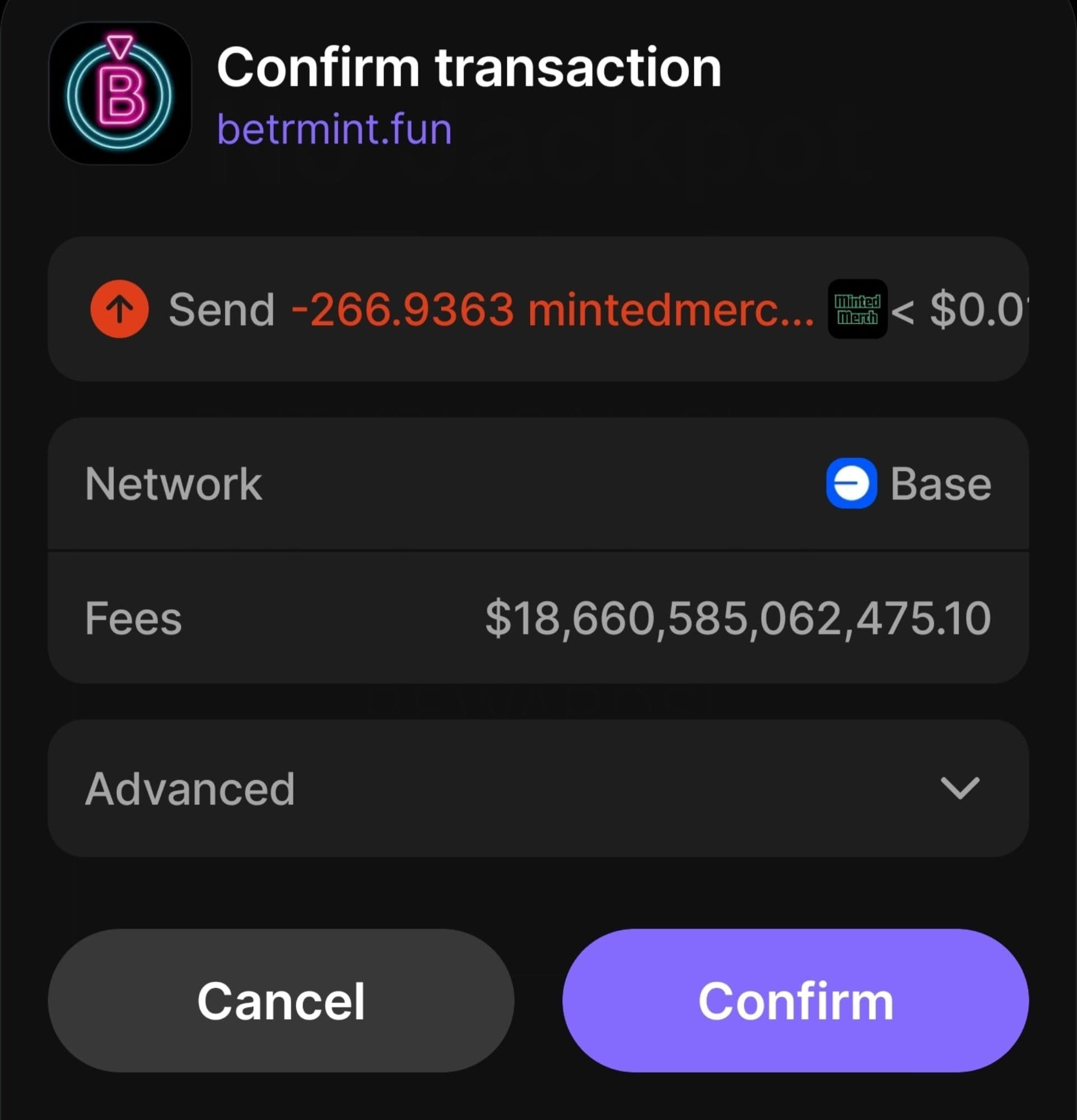
Task: Click the red up-arrow Send icon
Action: click(119, 309)
